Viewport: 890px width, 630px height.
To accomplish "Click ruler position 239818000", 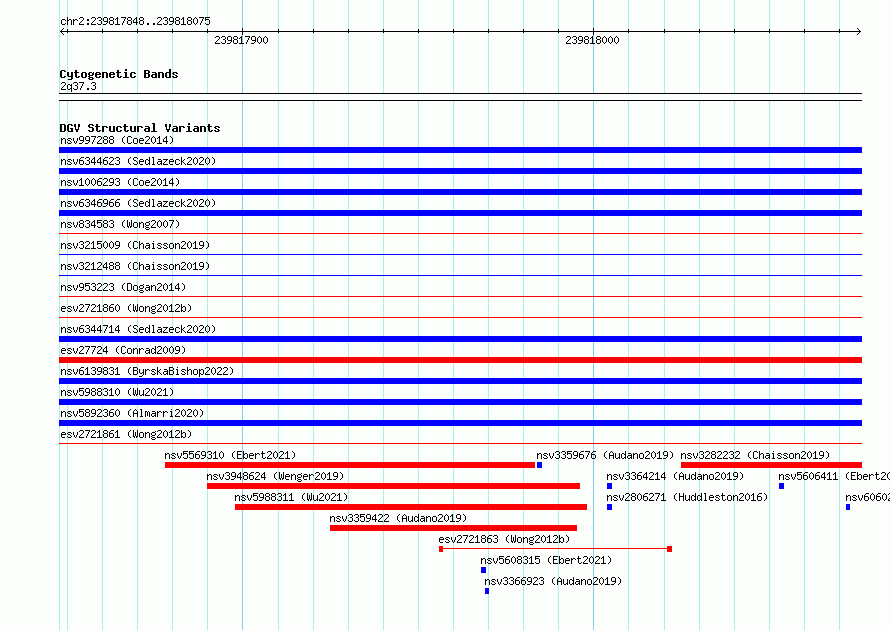I will 593,40.
